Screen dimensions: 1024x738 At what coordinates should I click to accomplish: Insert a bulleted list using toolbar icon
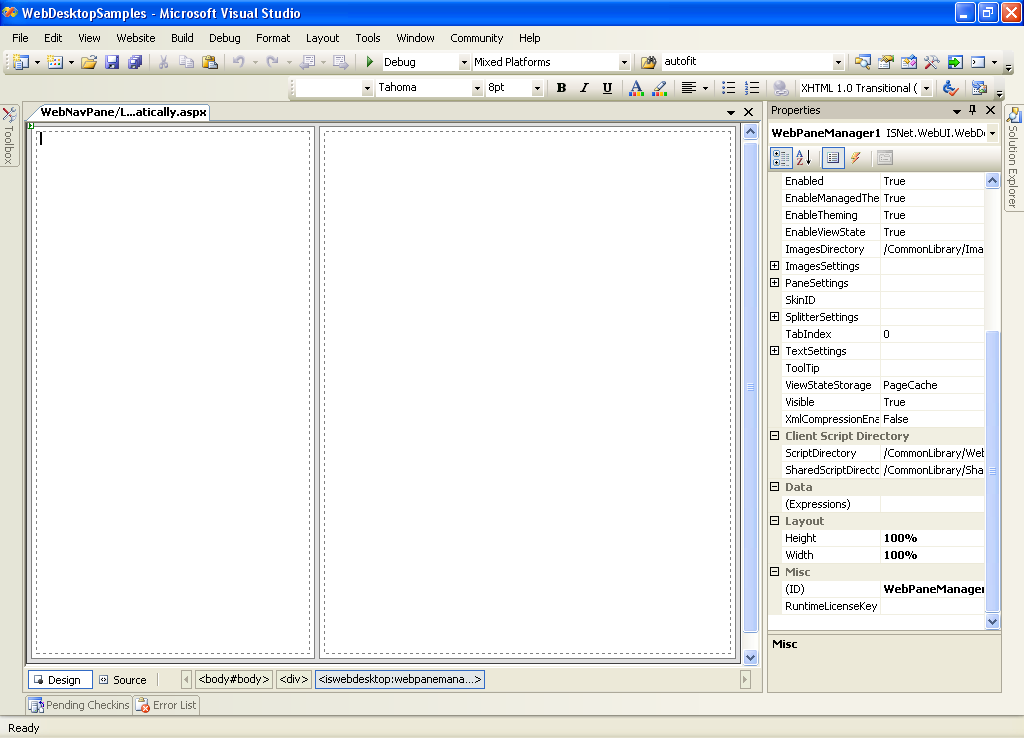click(x=729, y=88)
